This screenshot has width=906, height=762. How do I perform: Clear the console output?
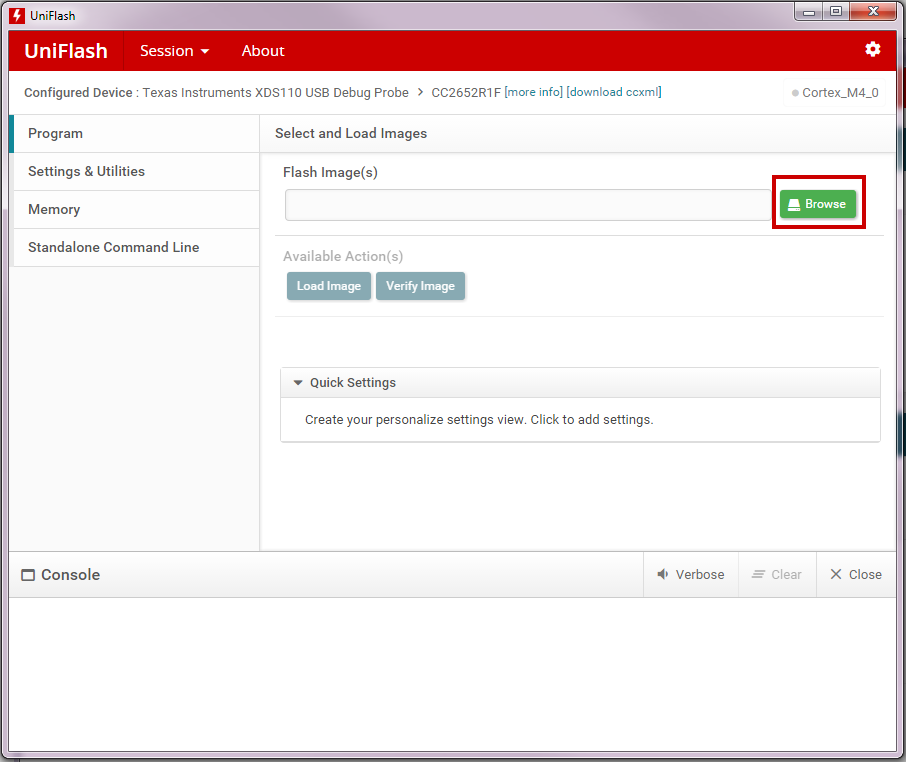pyautogui.click(x=777, y=575)
